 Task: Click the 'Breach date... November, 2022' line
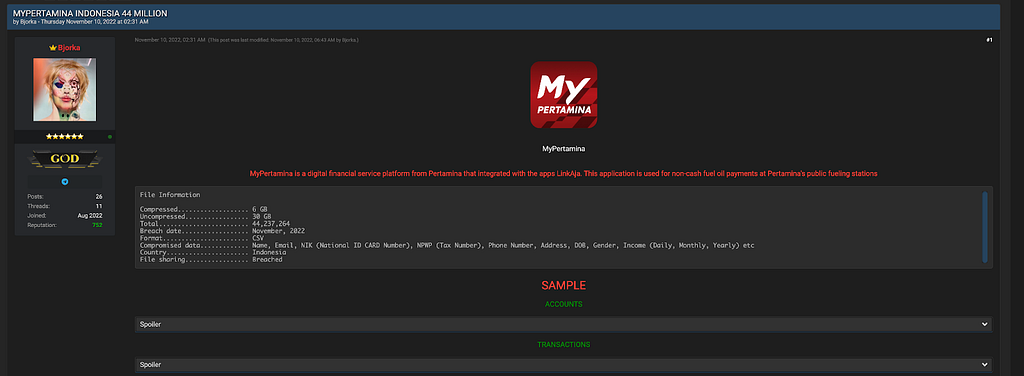pos(223,230)
